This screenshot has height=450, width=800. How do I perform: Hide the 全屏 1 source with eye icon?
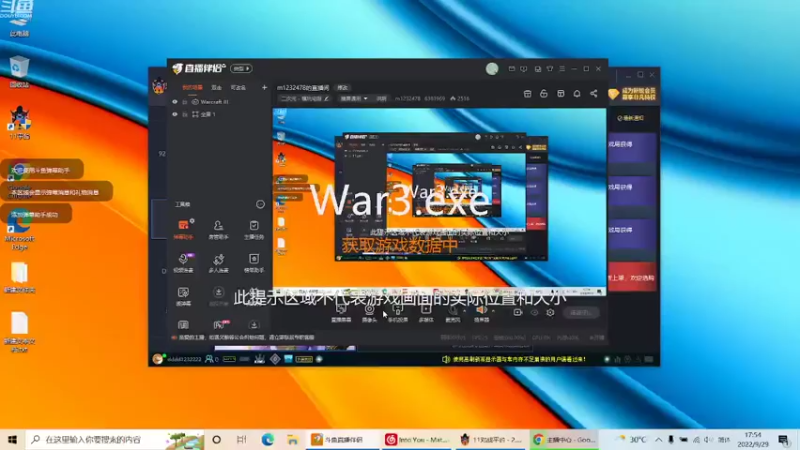[174, 114]
